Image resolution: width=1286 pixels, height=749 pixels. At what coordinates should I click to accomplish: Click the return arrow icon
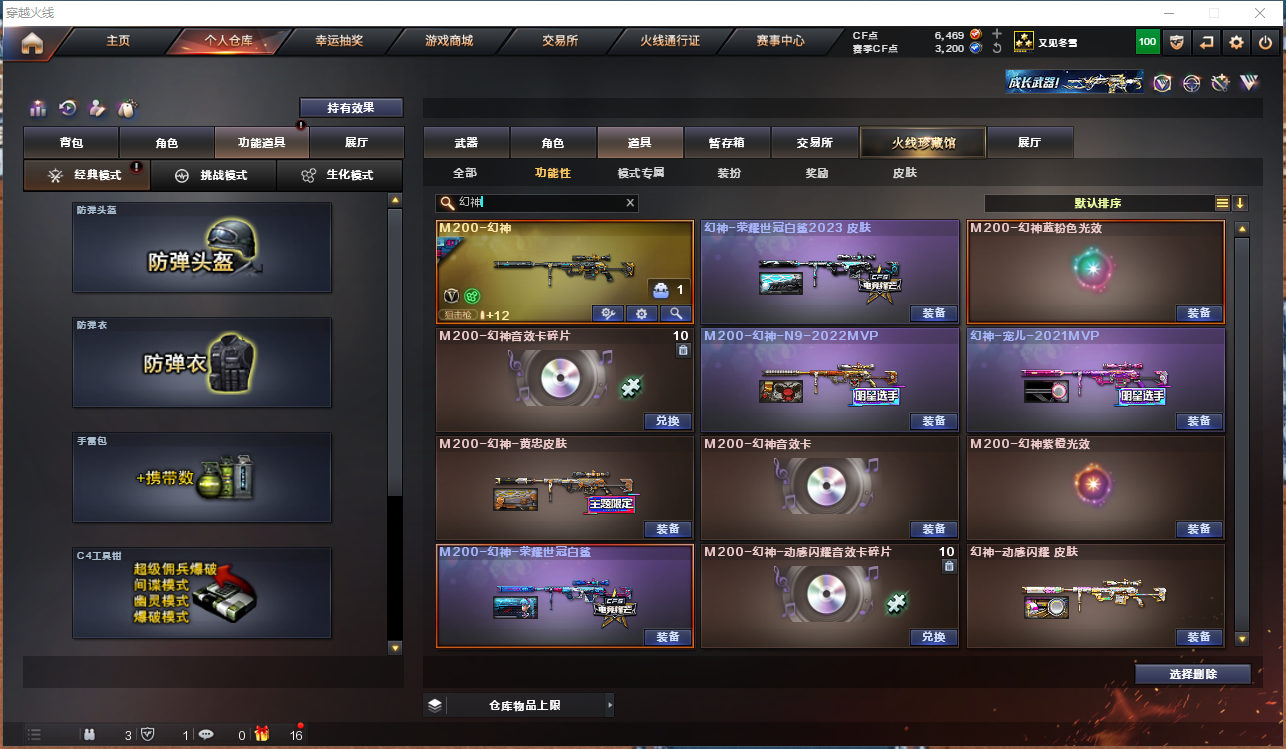click(x=1207, y=42)
